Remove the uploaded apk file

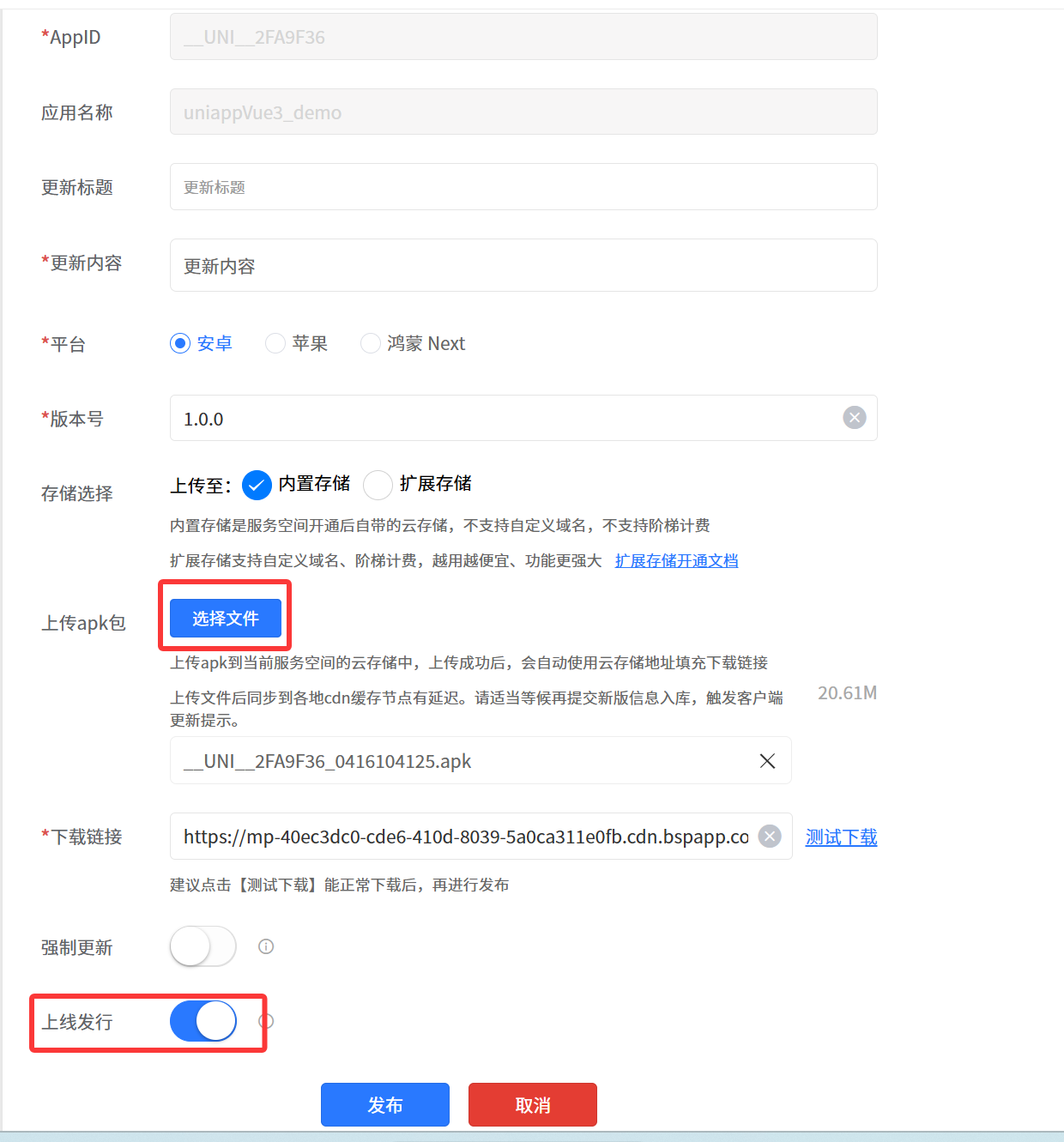(767, 761)
